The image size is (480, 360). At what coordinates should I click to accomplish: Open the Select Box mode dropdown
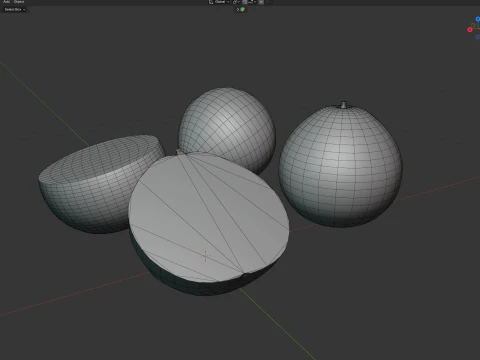point(15,9)
